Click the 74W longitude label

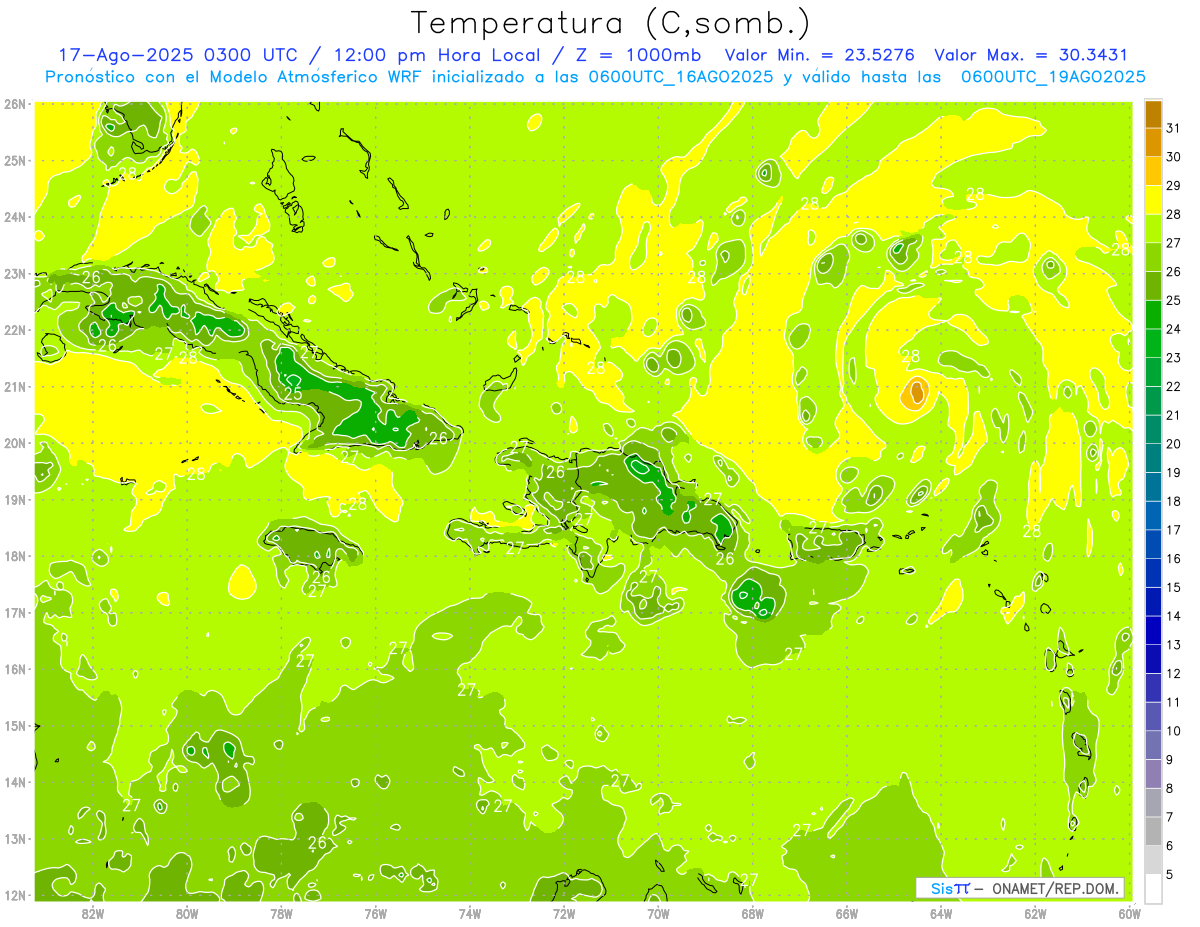469,913
